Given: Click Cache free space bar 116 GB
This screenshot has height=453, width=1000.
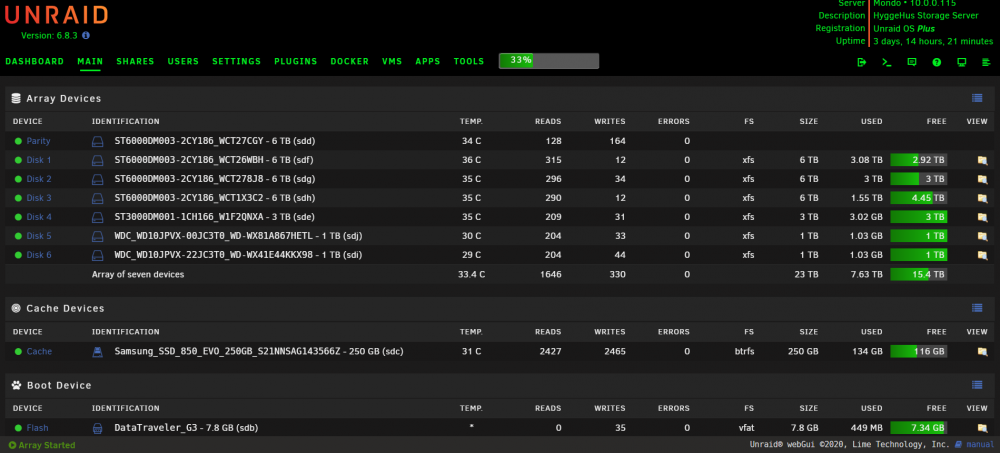Looking at the screenshot, I should (x=918, y=352).
